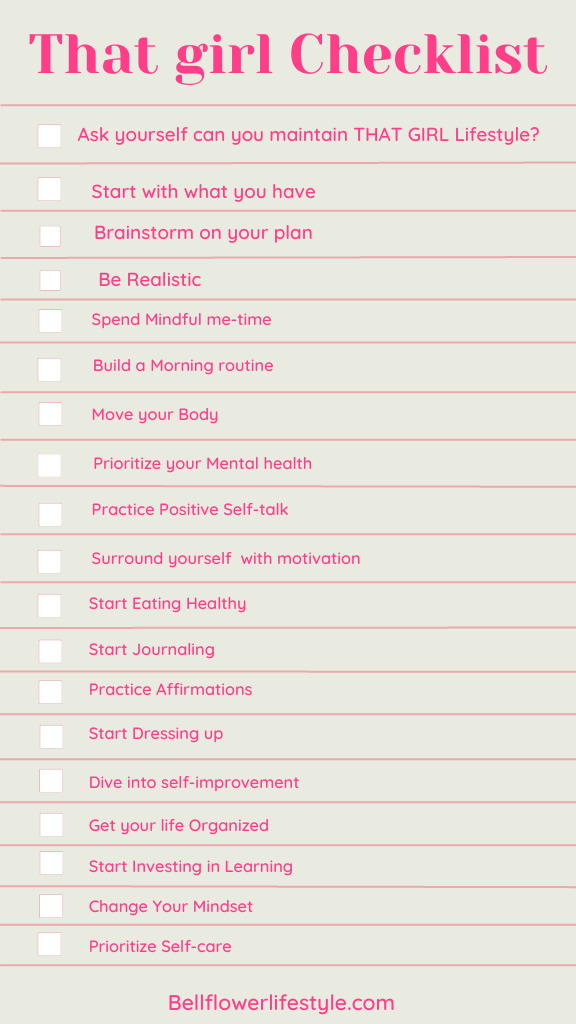
Task: Mark Dive into self-improvement checkbox
Action: [x=50, y=781]
